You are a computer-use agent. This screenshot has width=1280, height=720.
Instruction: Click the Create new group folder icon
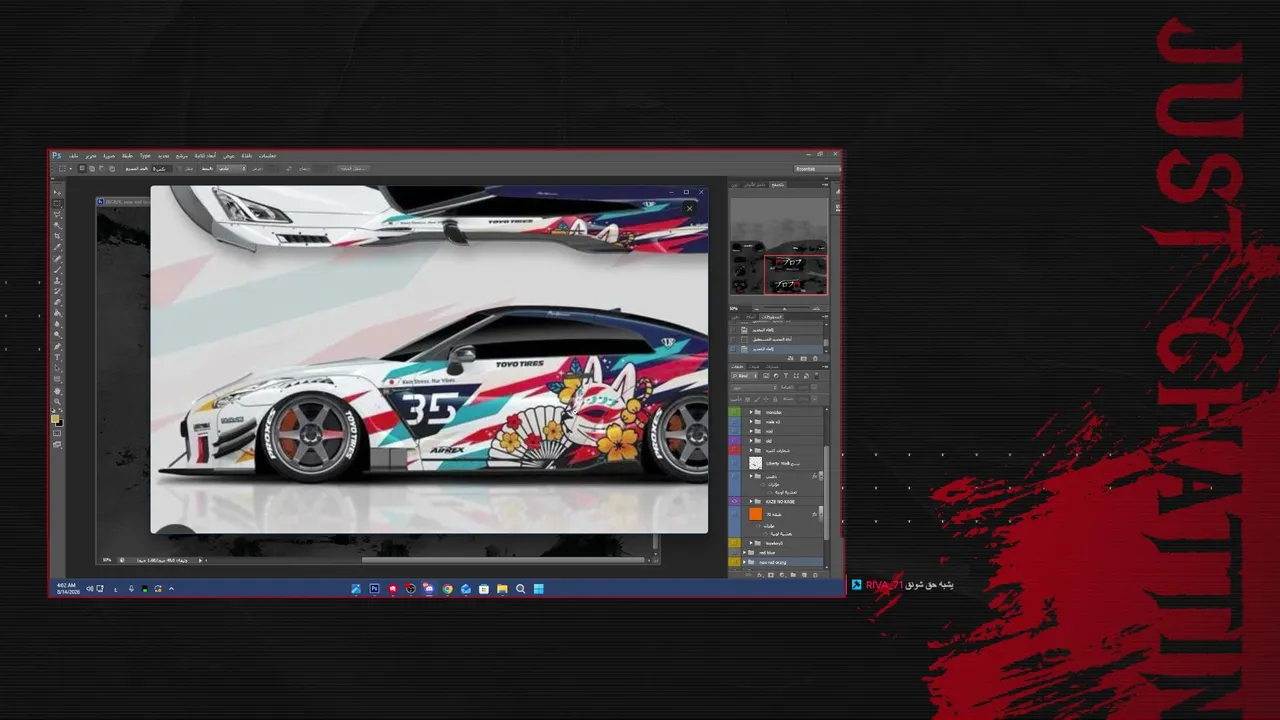(x=793, y=575)
